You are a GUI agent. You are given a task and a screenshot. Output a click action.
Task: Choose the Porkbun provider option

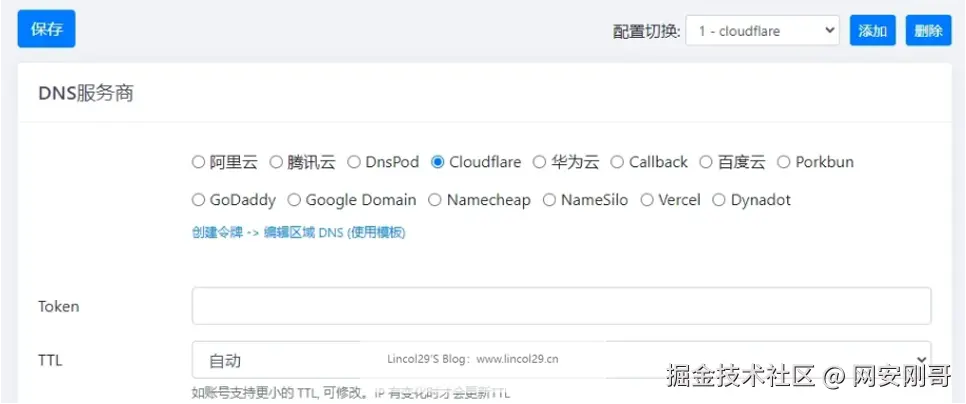coord(783,163)
